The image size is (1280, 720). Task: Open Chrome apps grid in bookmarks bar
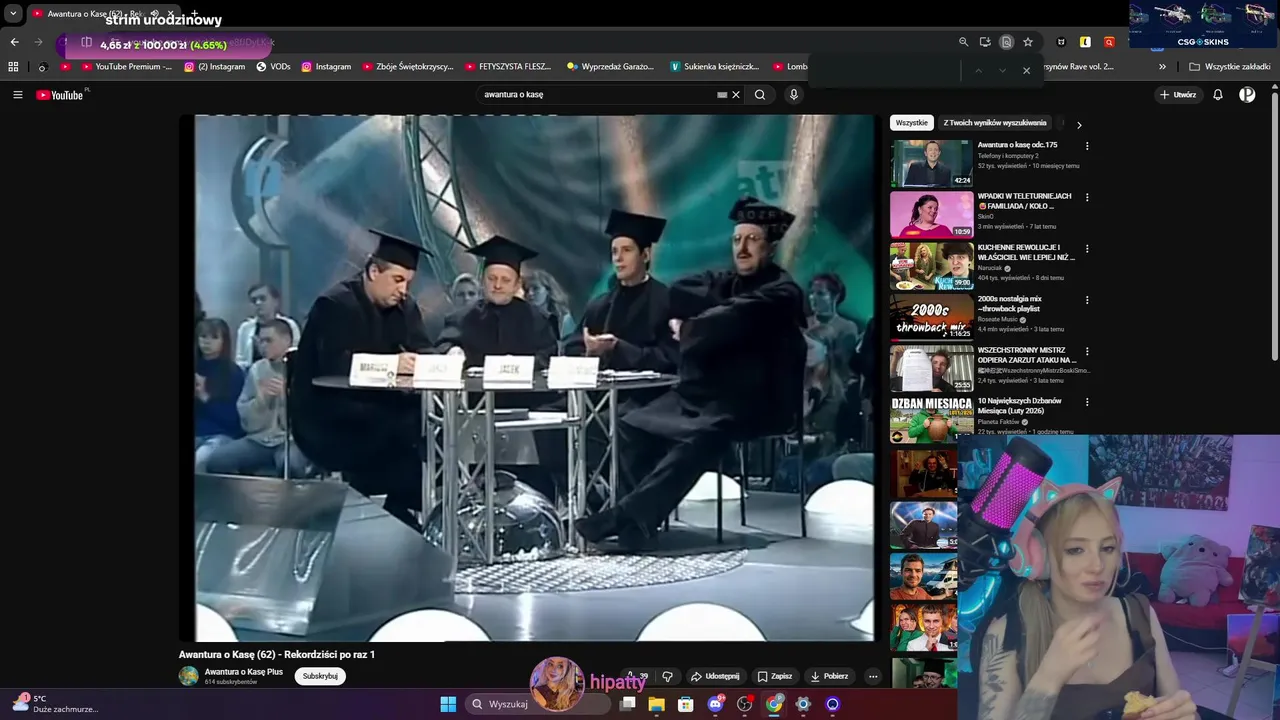[x=13, y=67]
